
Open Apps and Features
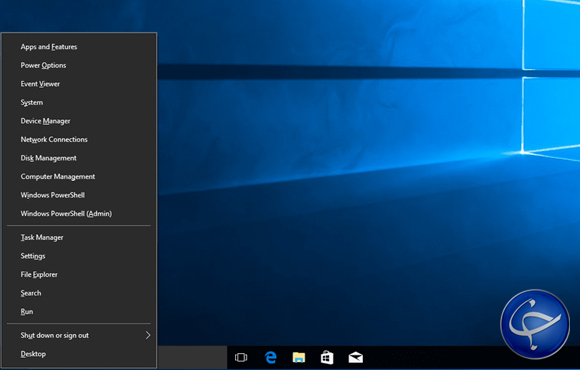(79, 47)
